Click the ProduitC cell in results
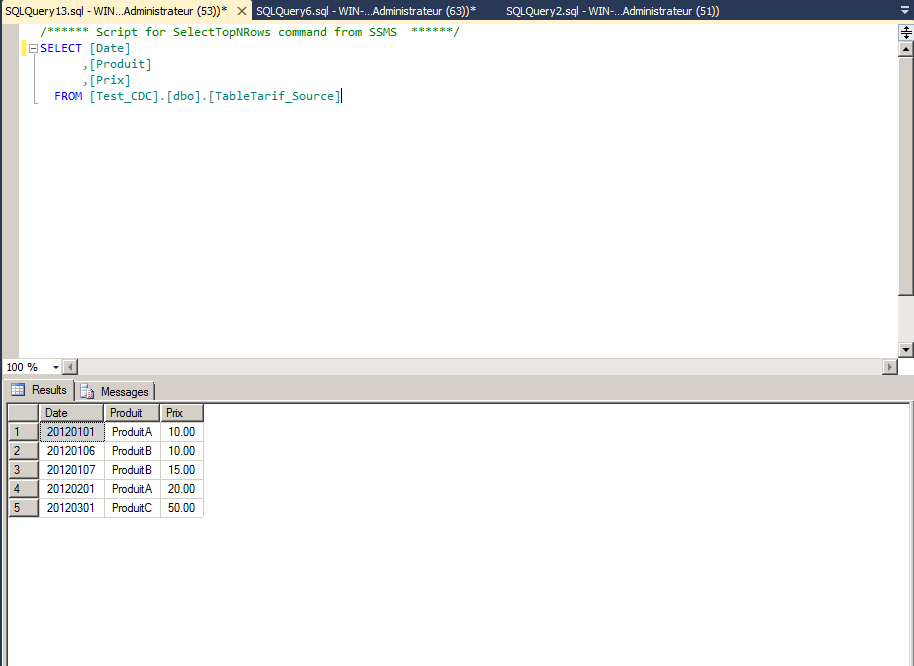This screenshot has height=666, width=914. (132, 508)
